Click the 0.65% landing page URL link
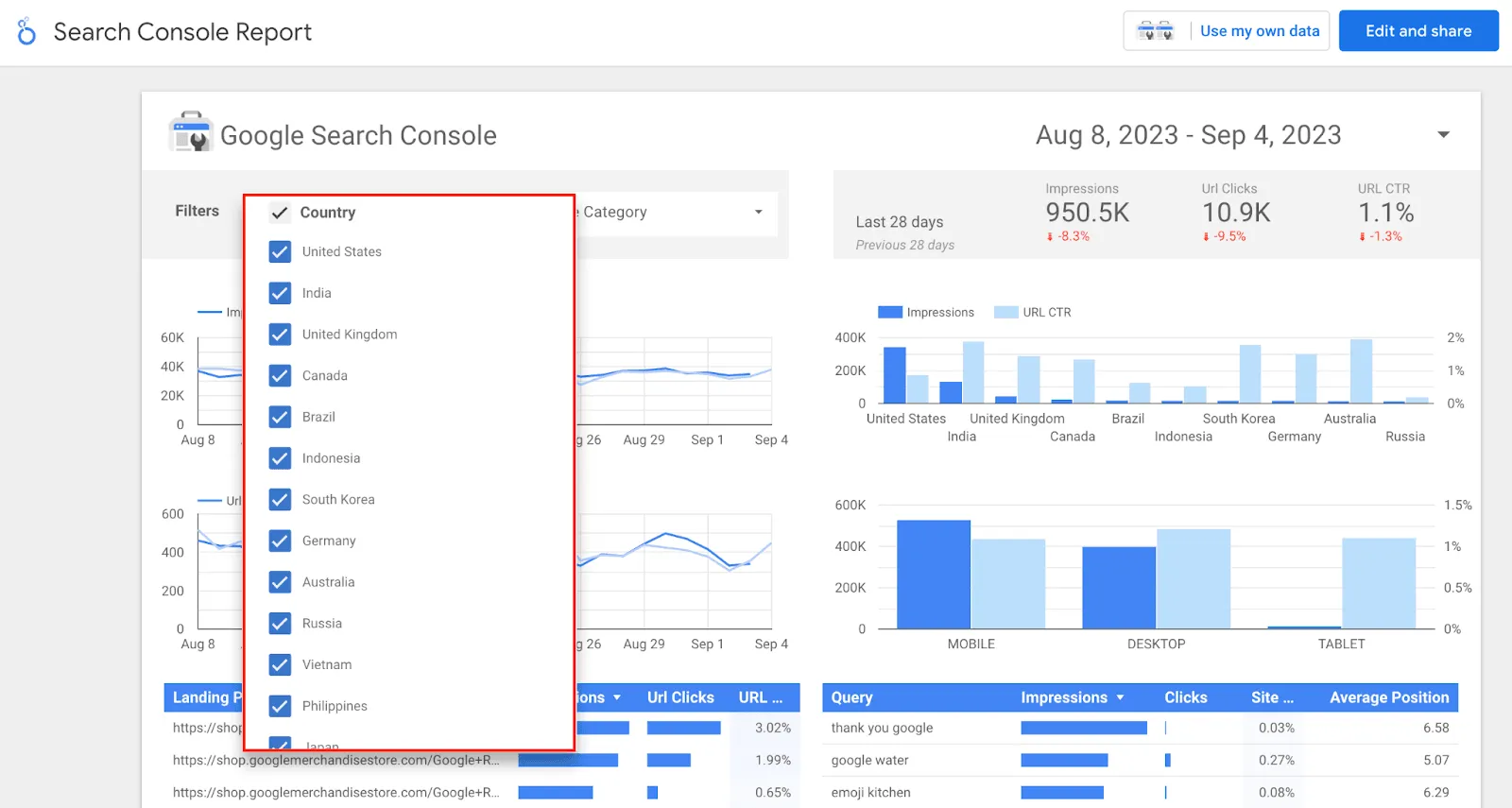 [x=335, y=792]
